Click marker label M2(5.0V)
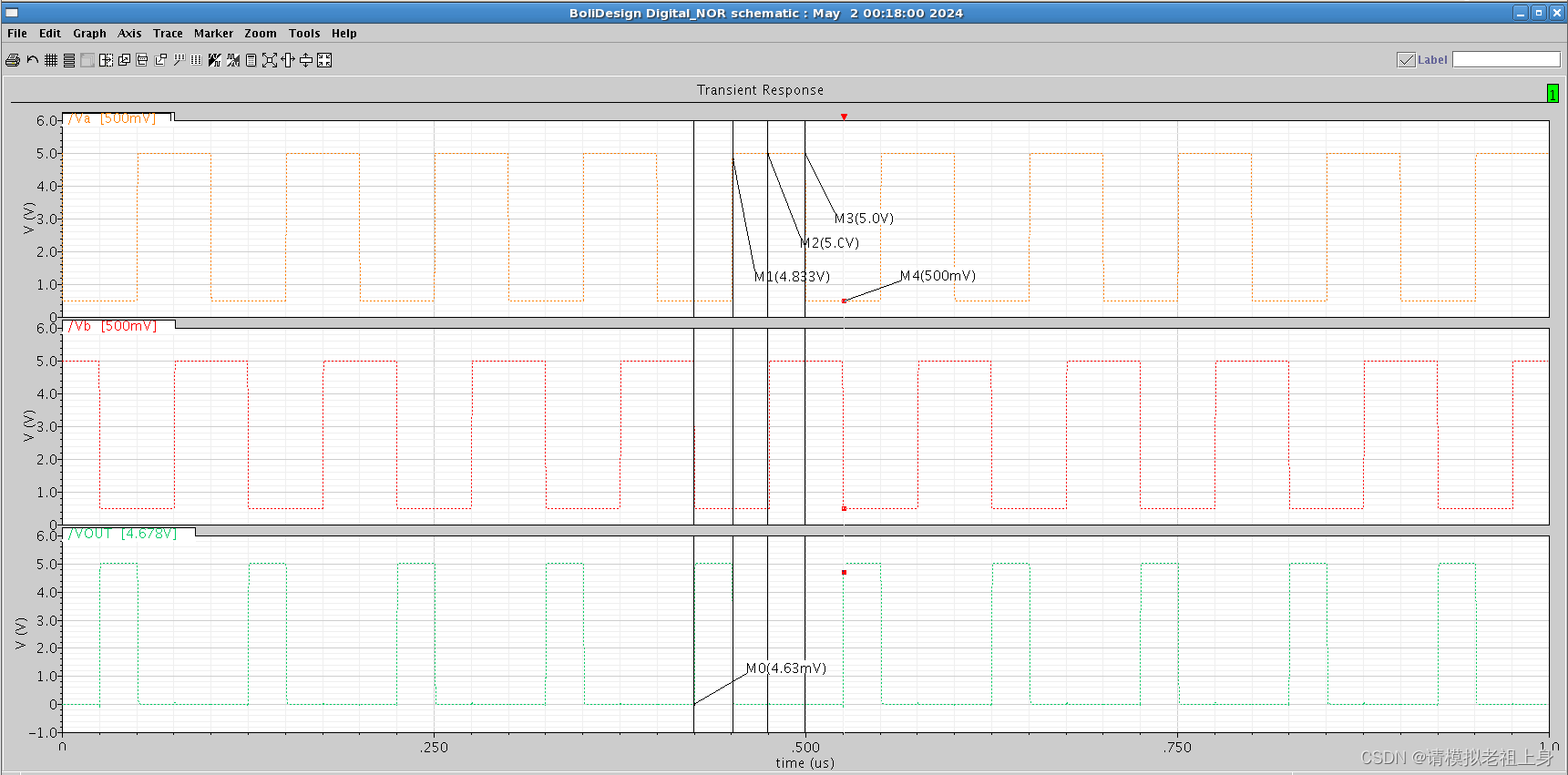Image resolution: width=1568 pixels, height=775 pixels. pos(829,243)
